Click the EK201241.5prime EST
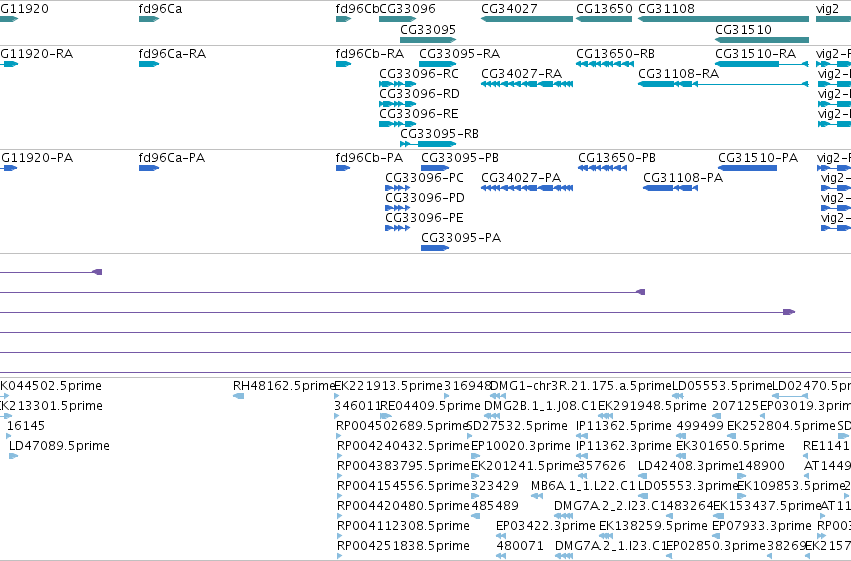 (475, 476)
